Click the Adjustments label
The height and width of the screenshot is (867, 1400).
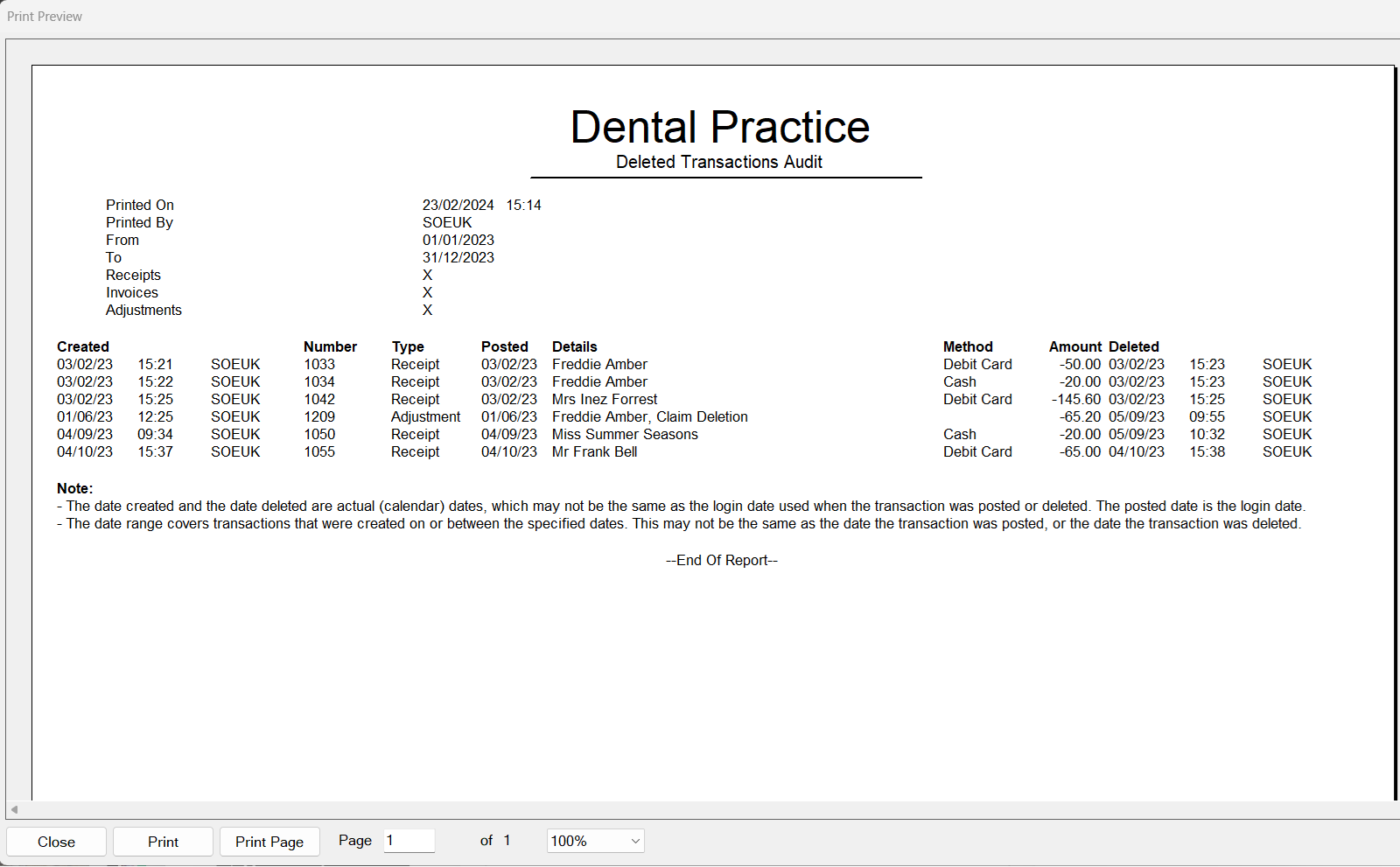pyautogui.click(x=143, y=310)
